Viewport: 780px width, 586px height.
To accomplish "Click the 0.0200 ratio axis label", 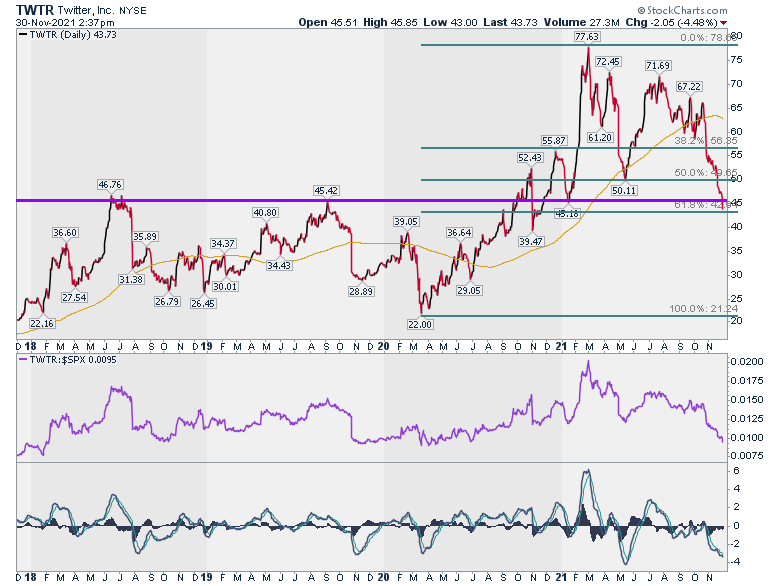I will (x=747, y=362).
